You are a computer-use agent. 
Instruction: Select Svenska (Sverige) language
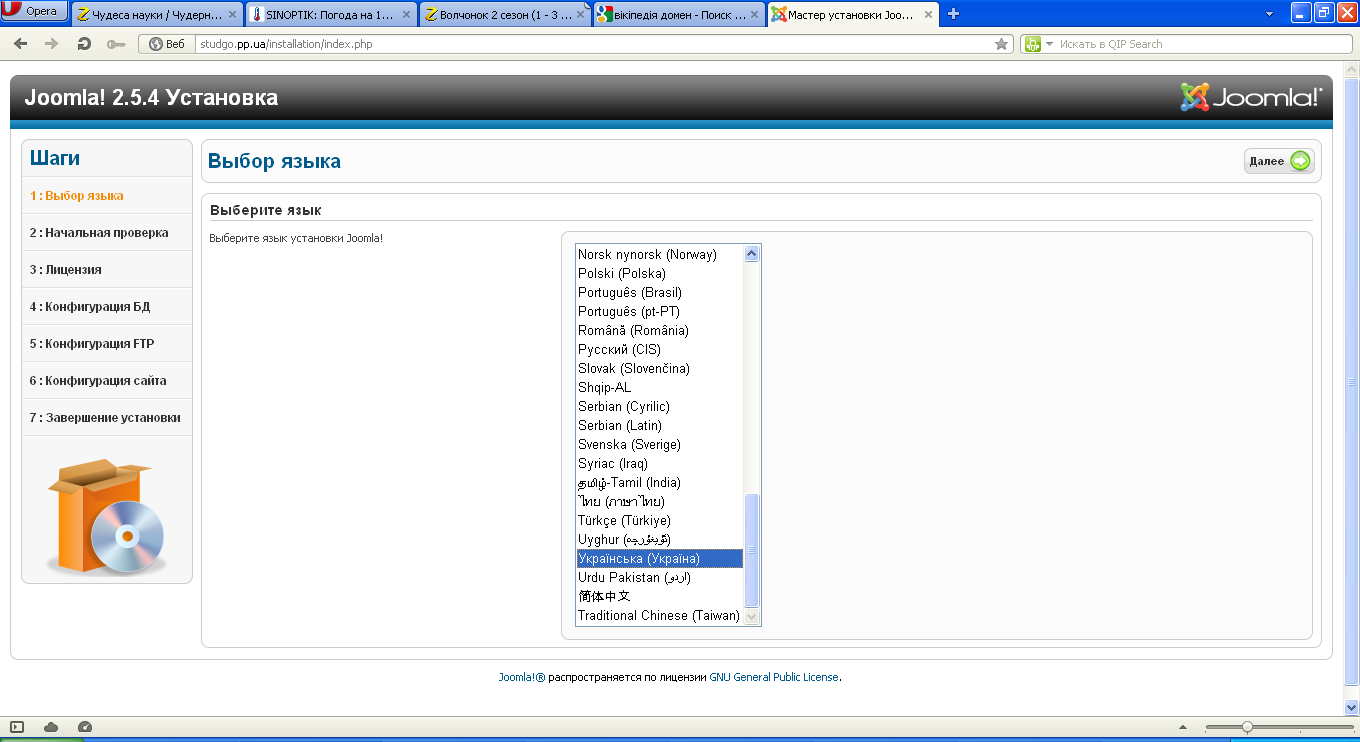[660, 445]
